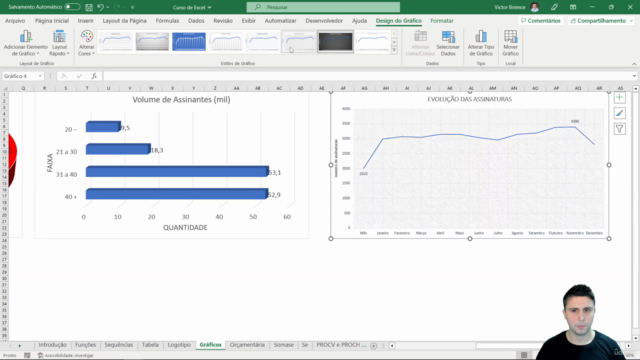640x360 pixels.
Task: Click the 31 a 40 bar in chart
Action: point(177,172)
